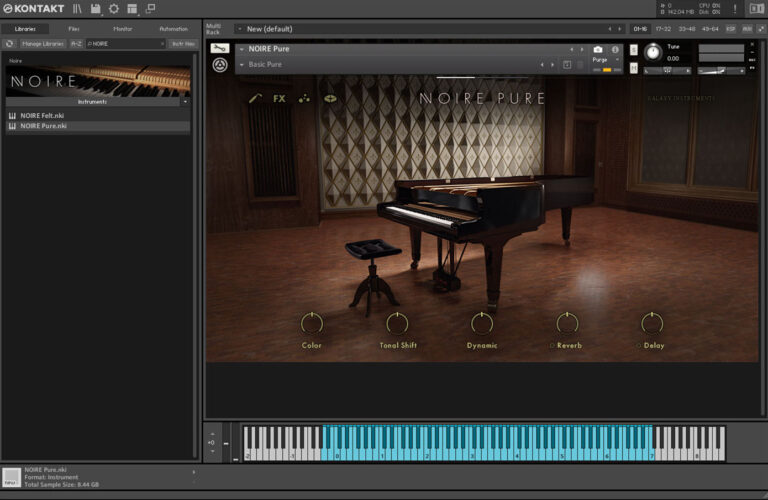
Task: Toggle the A-Z sort button
Action: click(x=76, y=44)
